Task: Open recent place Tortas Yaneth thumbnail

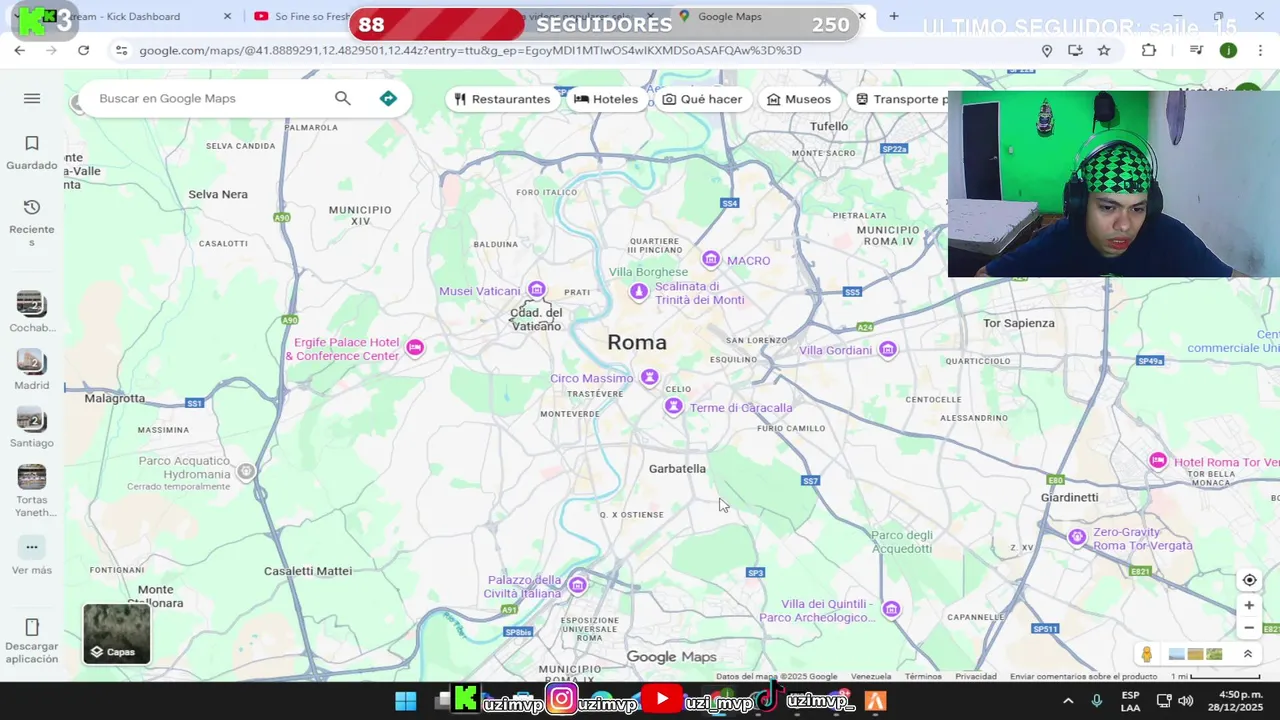Action: [x=32, y=477]
